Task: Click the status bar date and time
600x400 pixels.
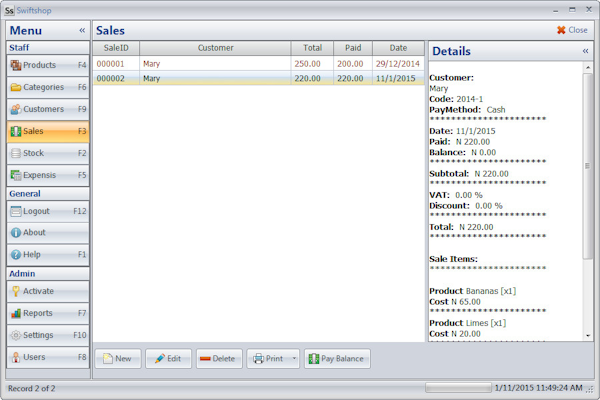Action: [538, 388]
